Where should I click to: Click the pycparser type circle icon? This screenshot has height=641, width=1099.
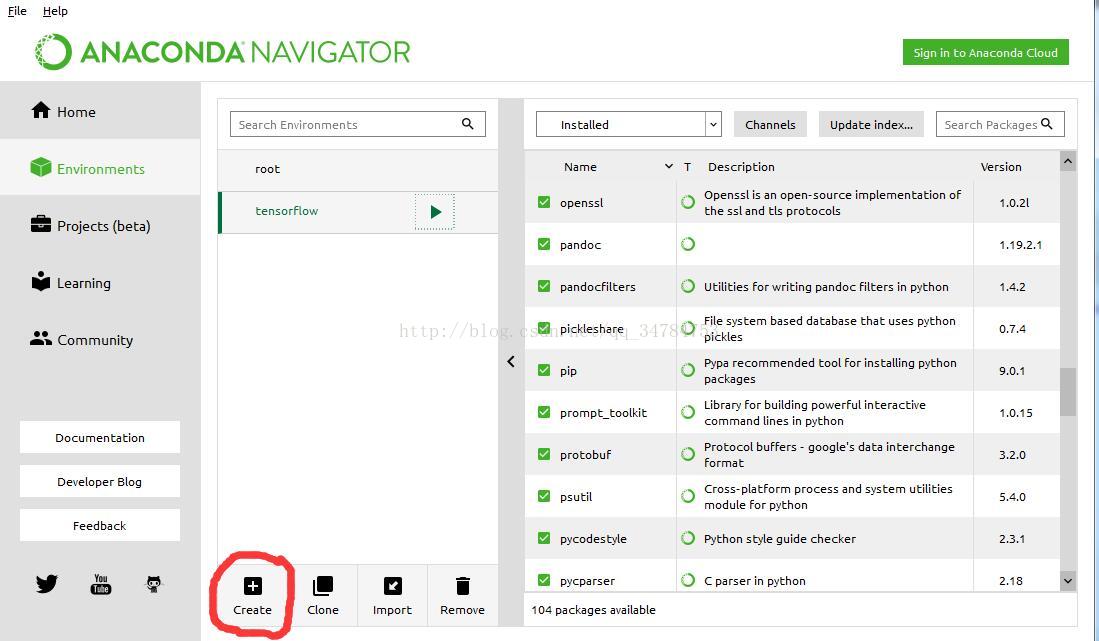688,581
